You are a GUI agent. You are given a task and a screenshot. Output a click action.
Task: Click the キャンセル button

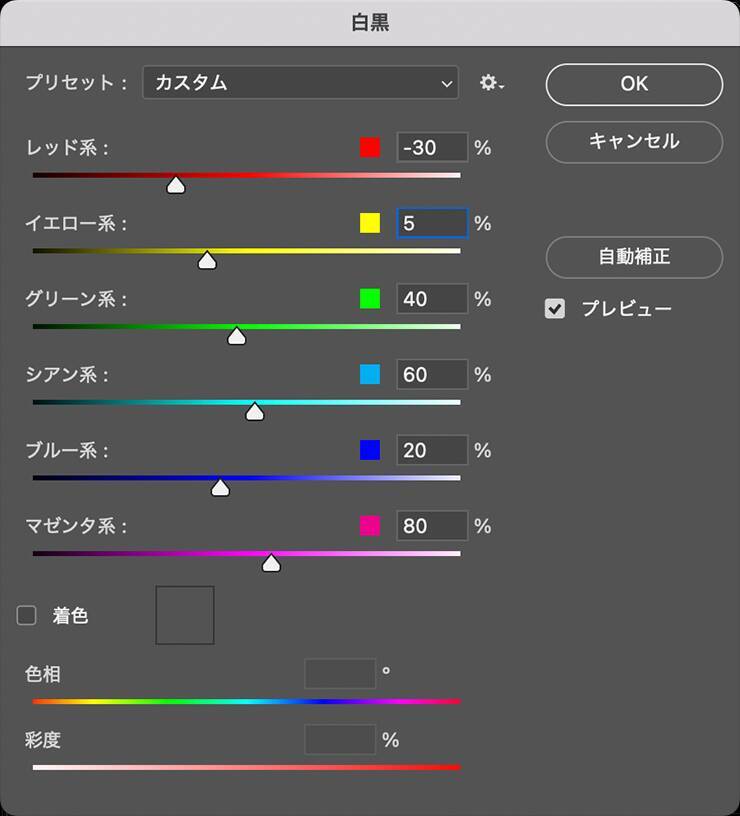[x=634, y=142]
